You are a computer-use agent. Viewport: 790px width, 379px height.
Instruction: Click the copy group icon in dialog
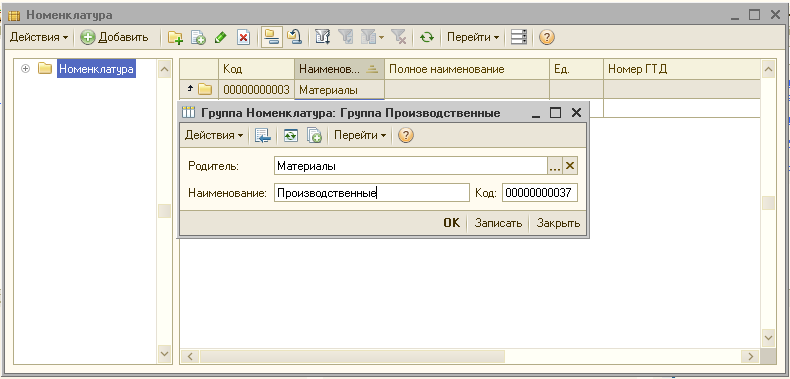(x=314, y=135)
